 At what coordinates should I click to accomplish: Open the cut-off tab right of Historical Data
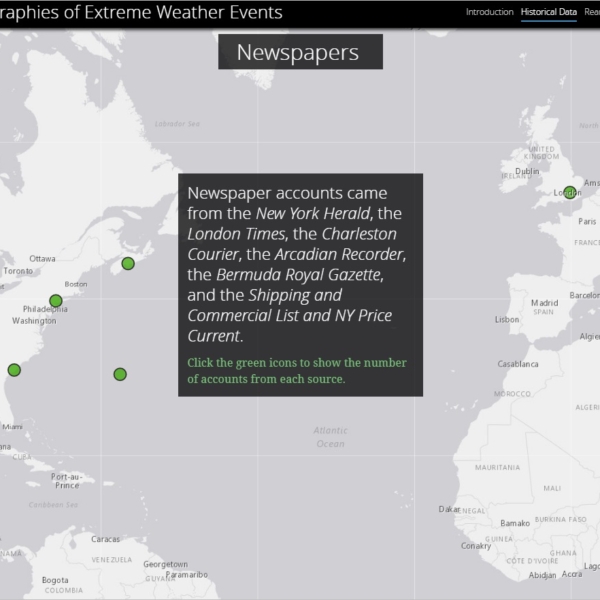tap(591, 13)
